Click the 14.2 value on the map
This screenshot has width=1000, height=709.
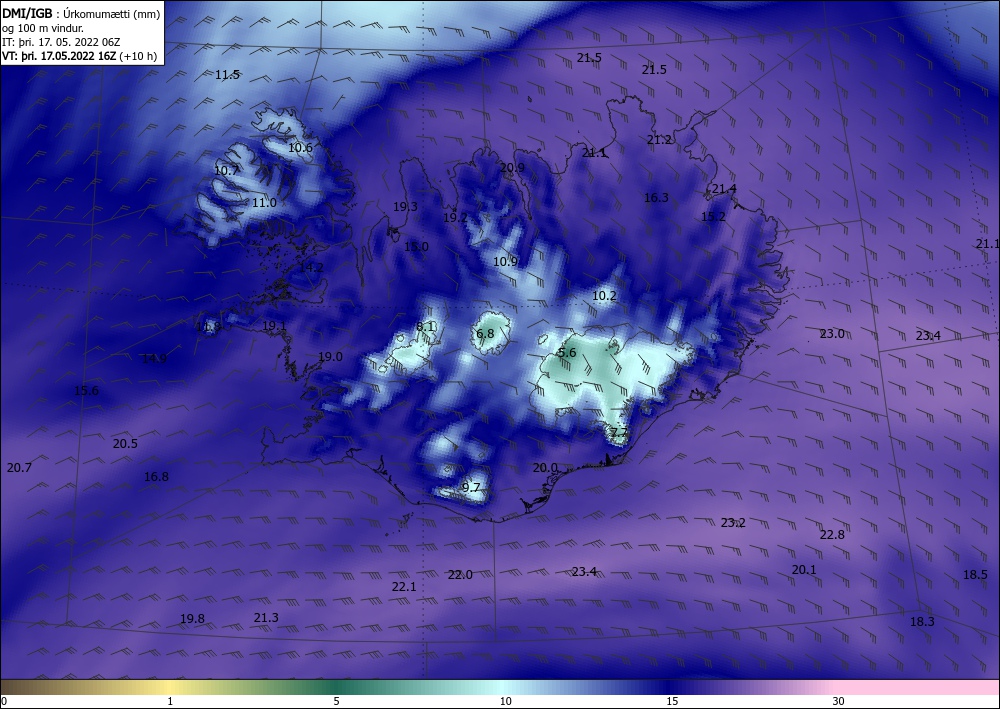[x=311, y=268]
